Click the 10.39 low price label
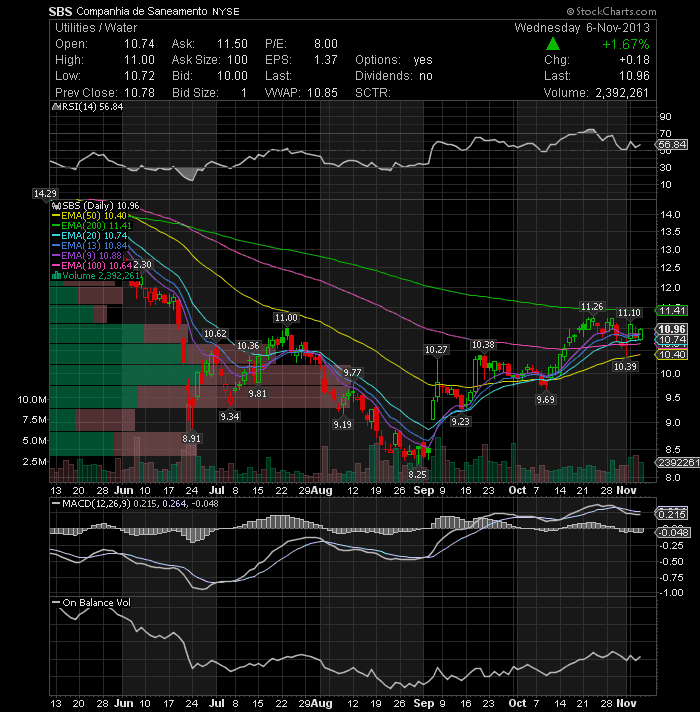This screenshot has width=700, height=712. [625, 366]
